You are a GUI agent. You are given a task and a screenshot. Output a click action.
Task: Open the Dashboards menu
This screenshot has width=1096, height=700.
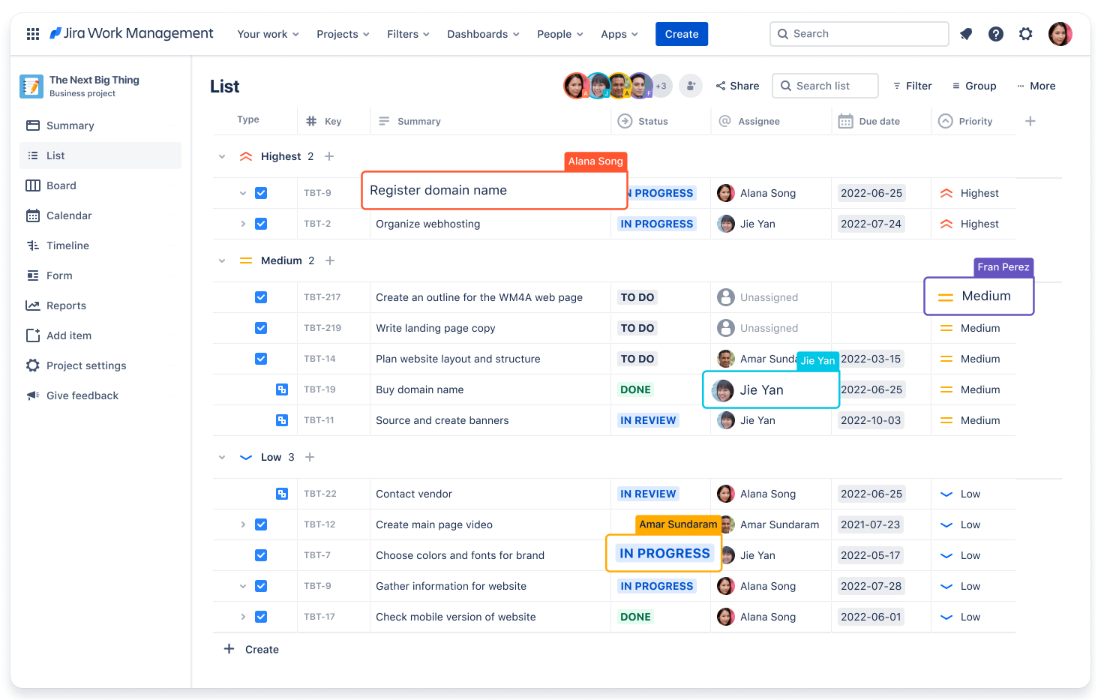[483, 34]
